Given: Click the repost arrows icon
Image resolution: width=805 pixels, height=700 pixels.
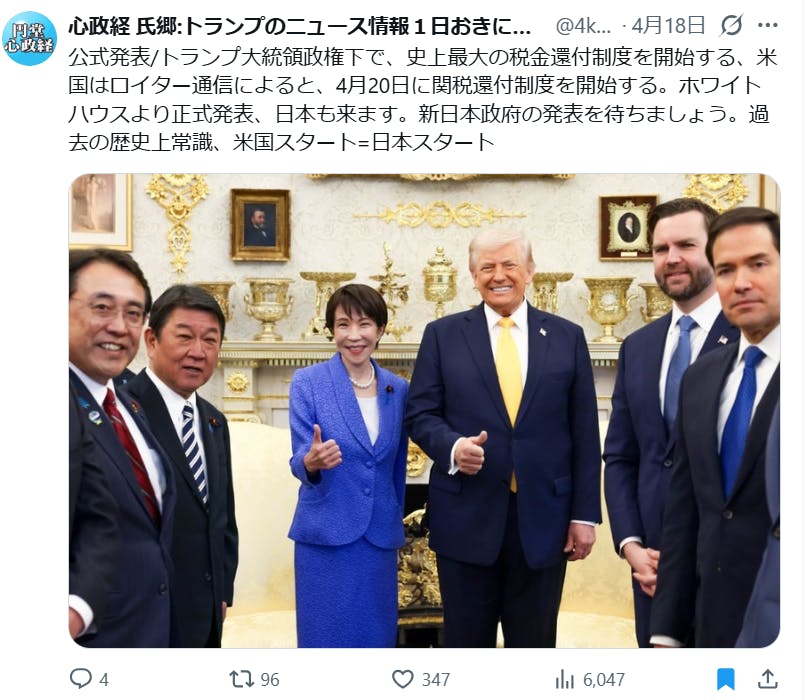Looking at the screenshot, I should pyautogui.click(x=241, y=679).
